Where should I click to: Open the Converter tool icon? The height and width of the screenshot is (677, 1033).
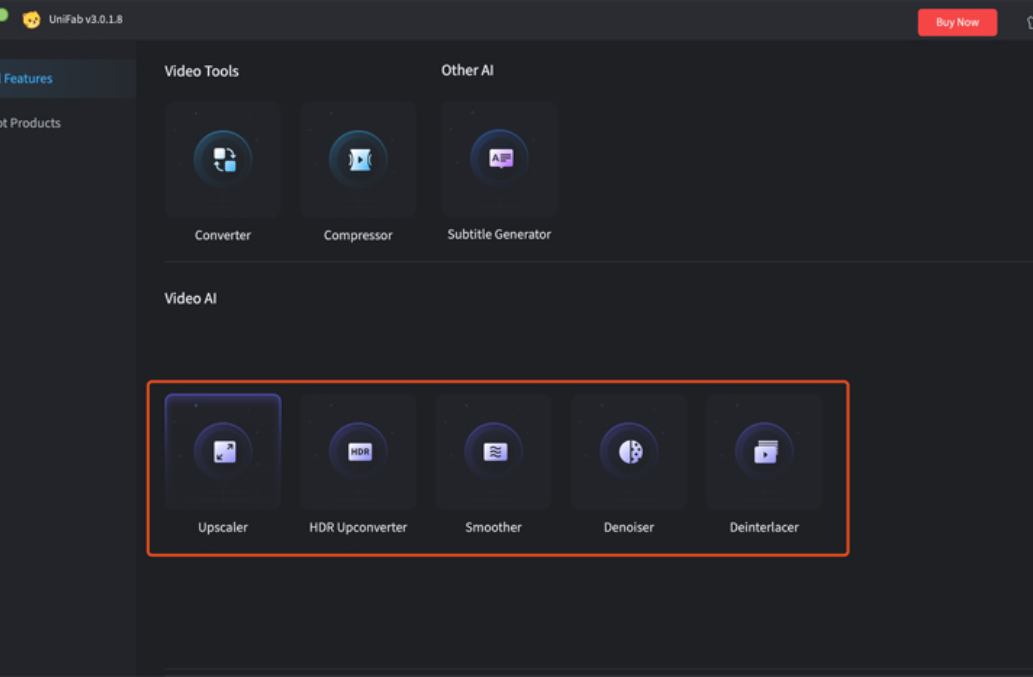[223, 159]
